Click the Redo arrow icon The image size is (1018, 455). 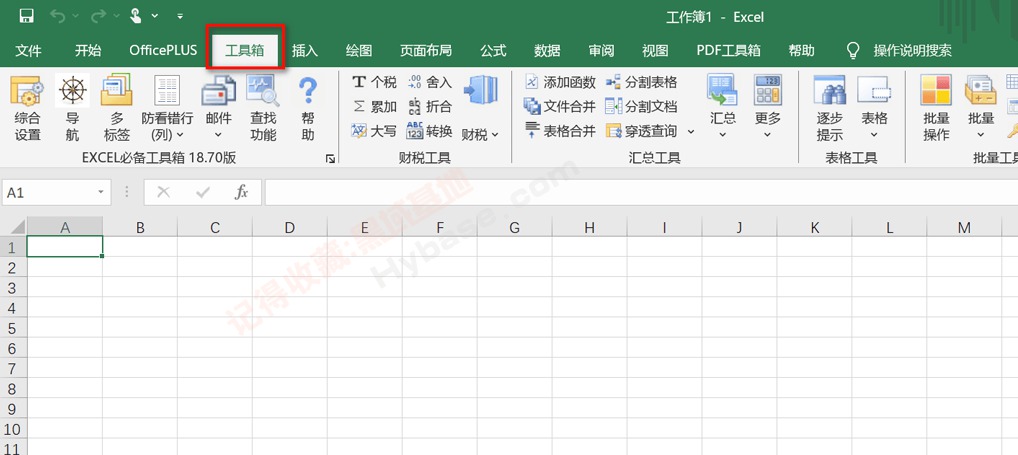pos(98,16)
